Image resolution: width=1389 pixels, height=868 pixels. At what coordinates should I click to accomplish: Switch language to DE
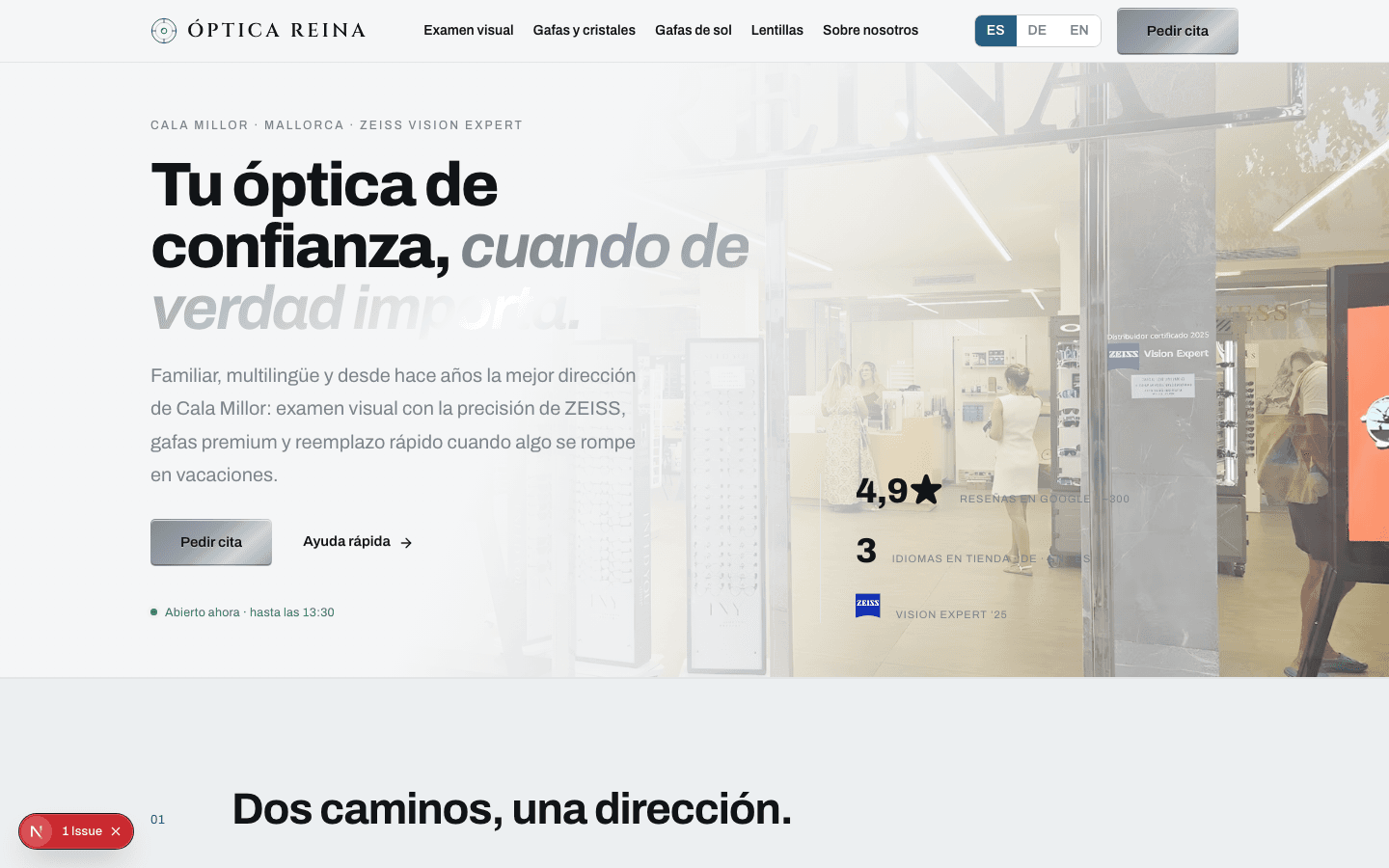point(1037,31)
